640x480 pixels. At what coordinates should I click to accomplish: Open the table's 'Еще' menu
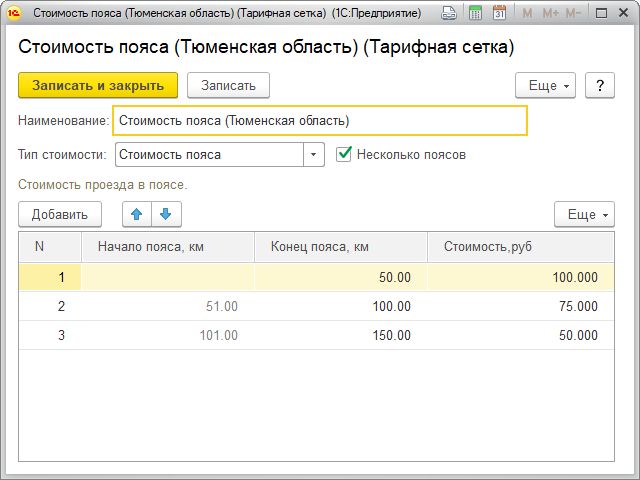point(584,214)
